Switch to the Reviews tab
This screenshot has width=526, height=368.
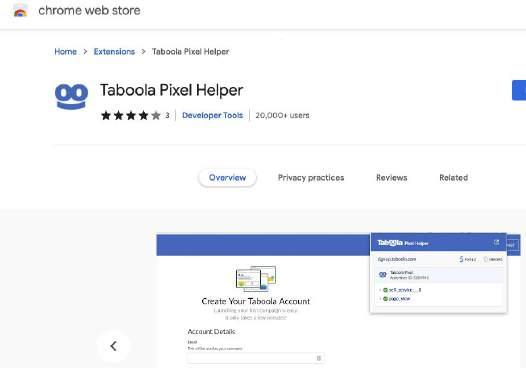click(x=391, y=178)
